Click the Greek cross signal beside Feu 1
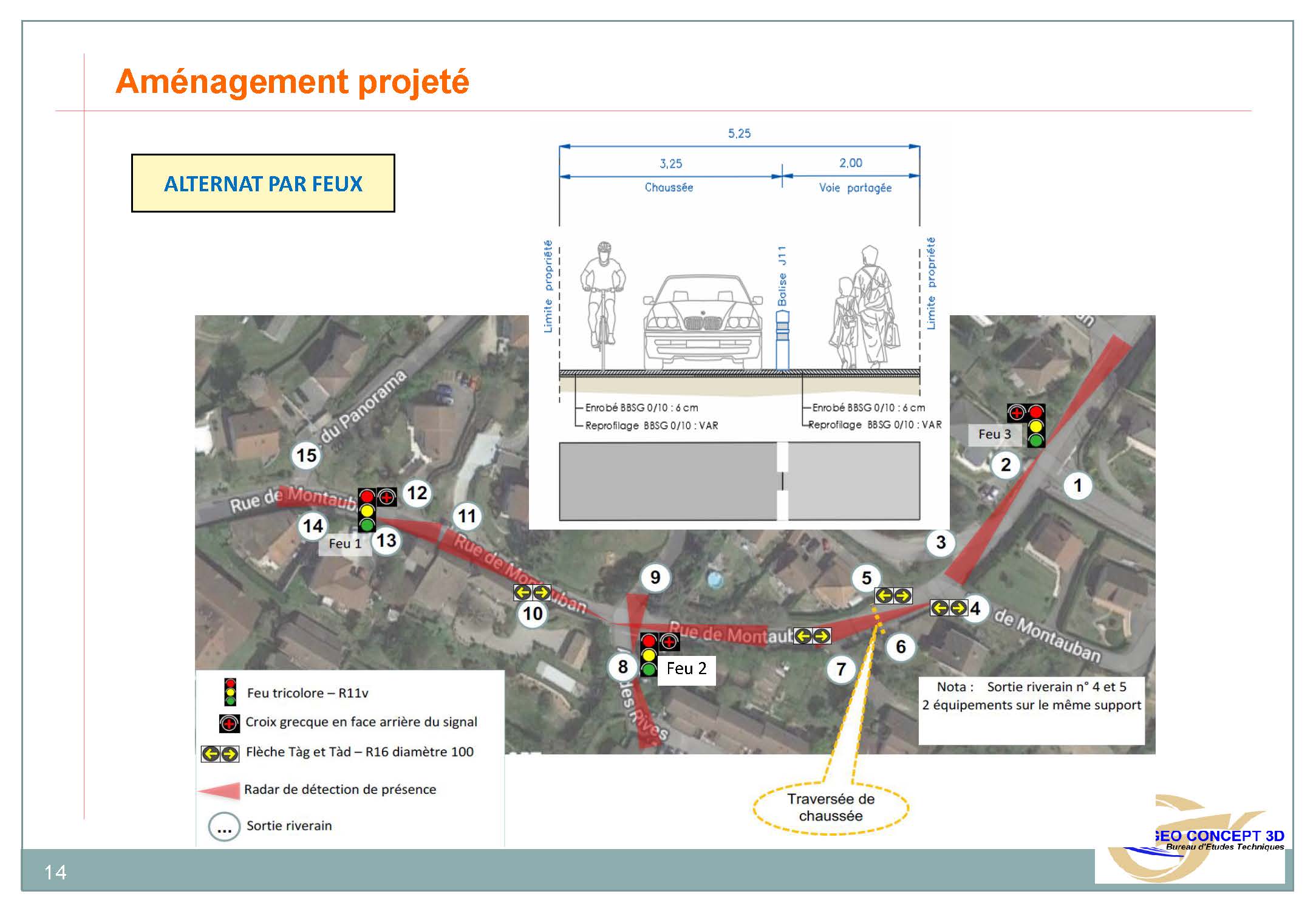Screen dimensions: 1316x911 click(x=387, y=497)
